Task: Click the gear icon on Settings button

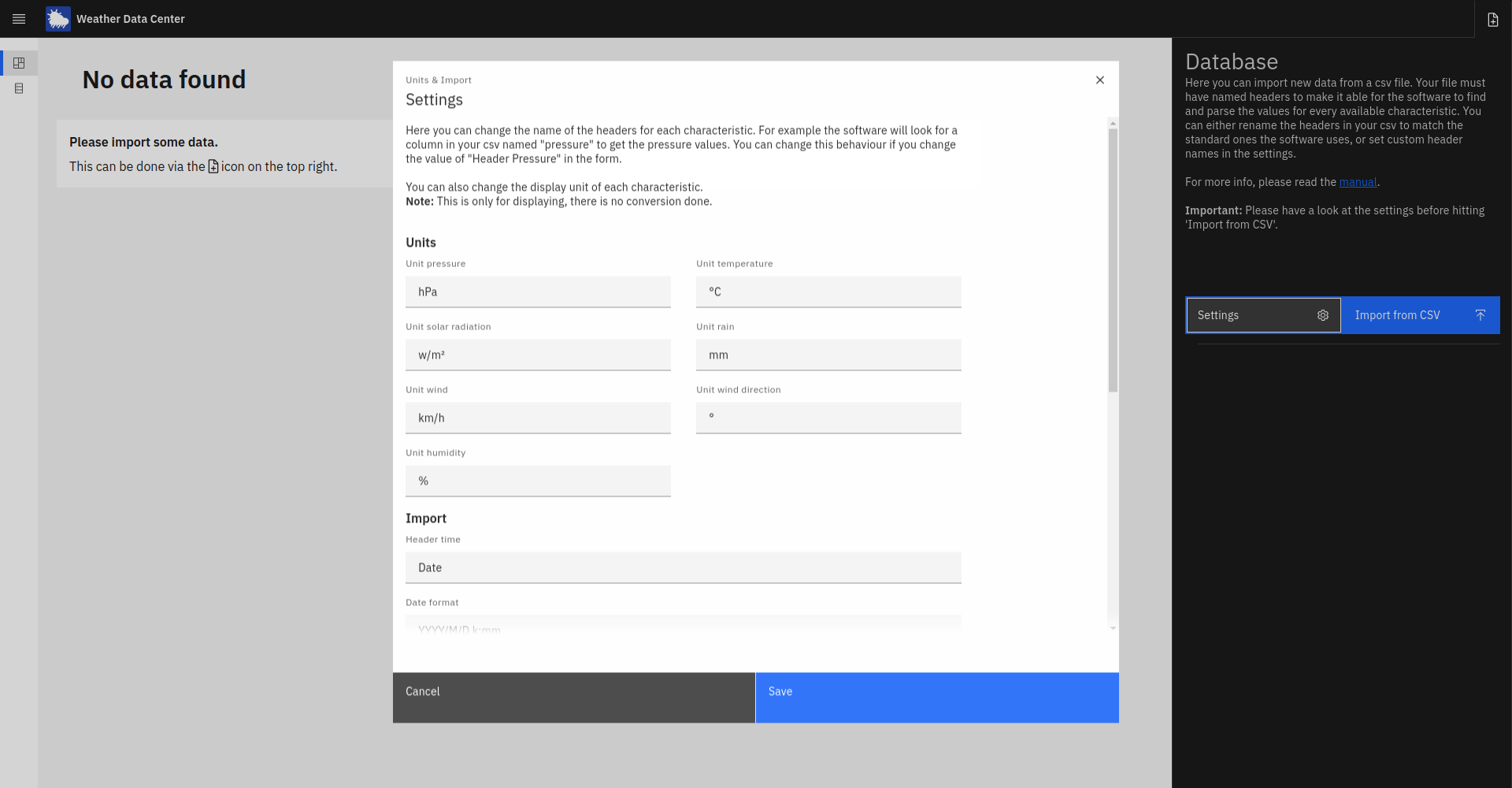Action: pyautogui.click(x=1323, y=315)
